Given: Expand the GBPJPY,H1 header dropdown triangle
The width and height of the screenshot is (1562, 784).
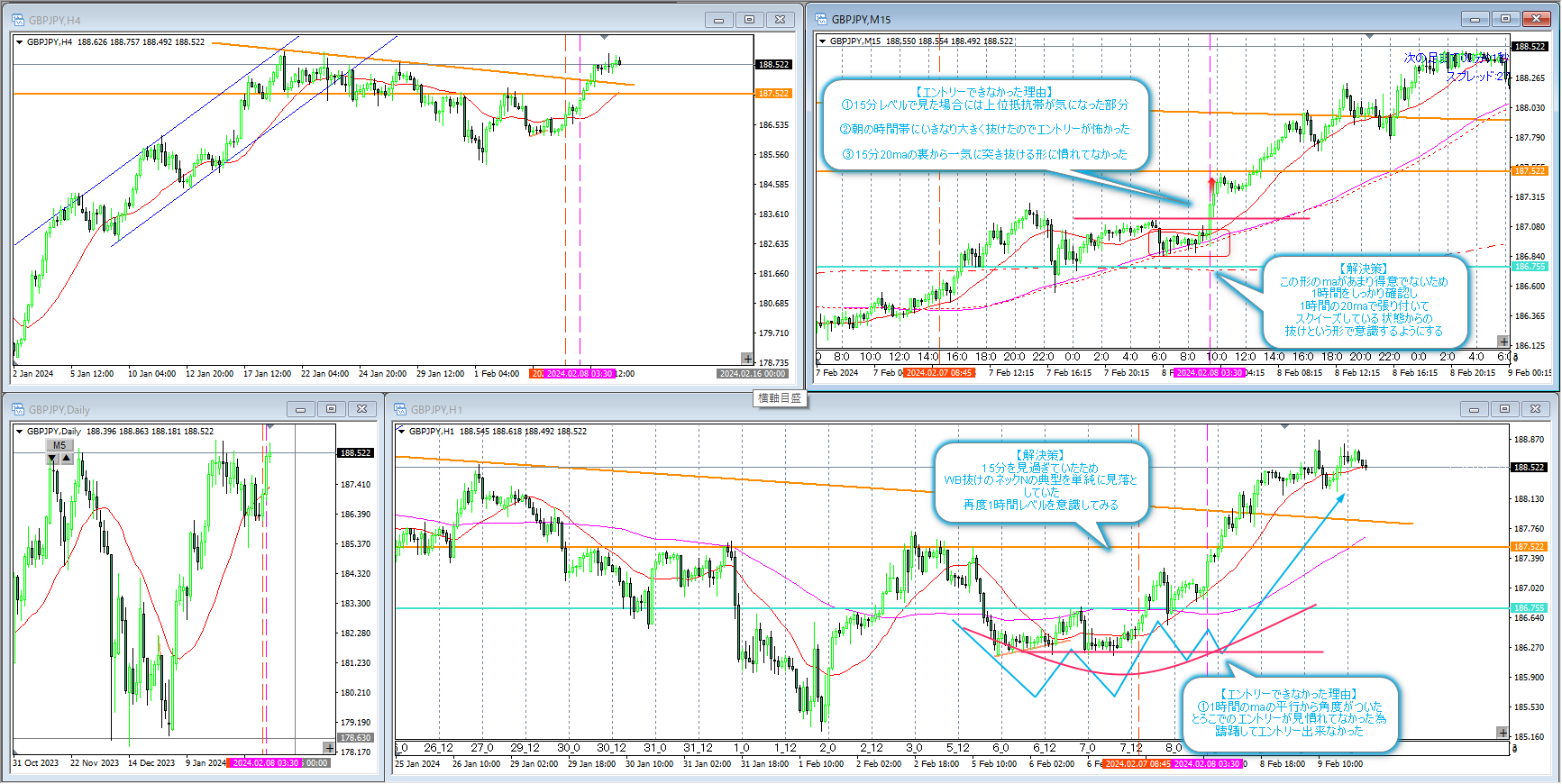Looking at the screenshot, I should [402, 432].
